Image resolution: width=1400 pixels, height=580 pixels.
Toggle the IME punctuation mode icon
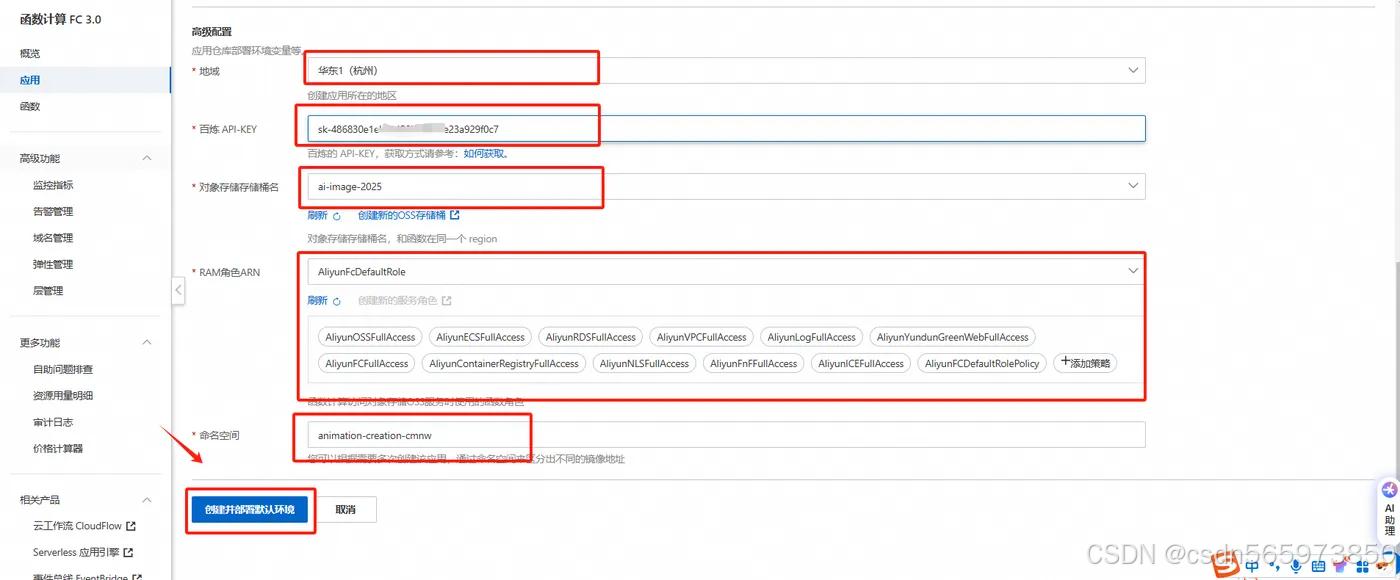(1274, 567)
